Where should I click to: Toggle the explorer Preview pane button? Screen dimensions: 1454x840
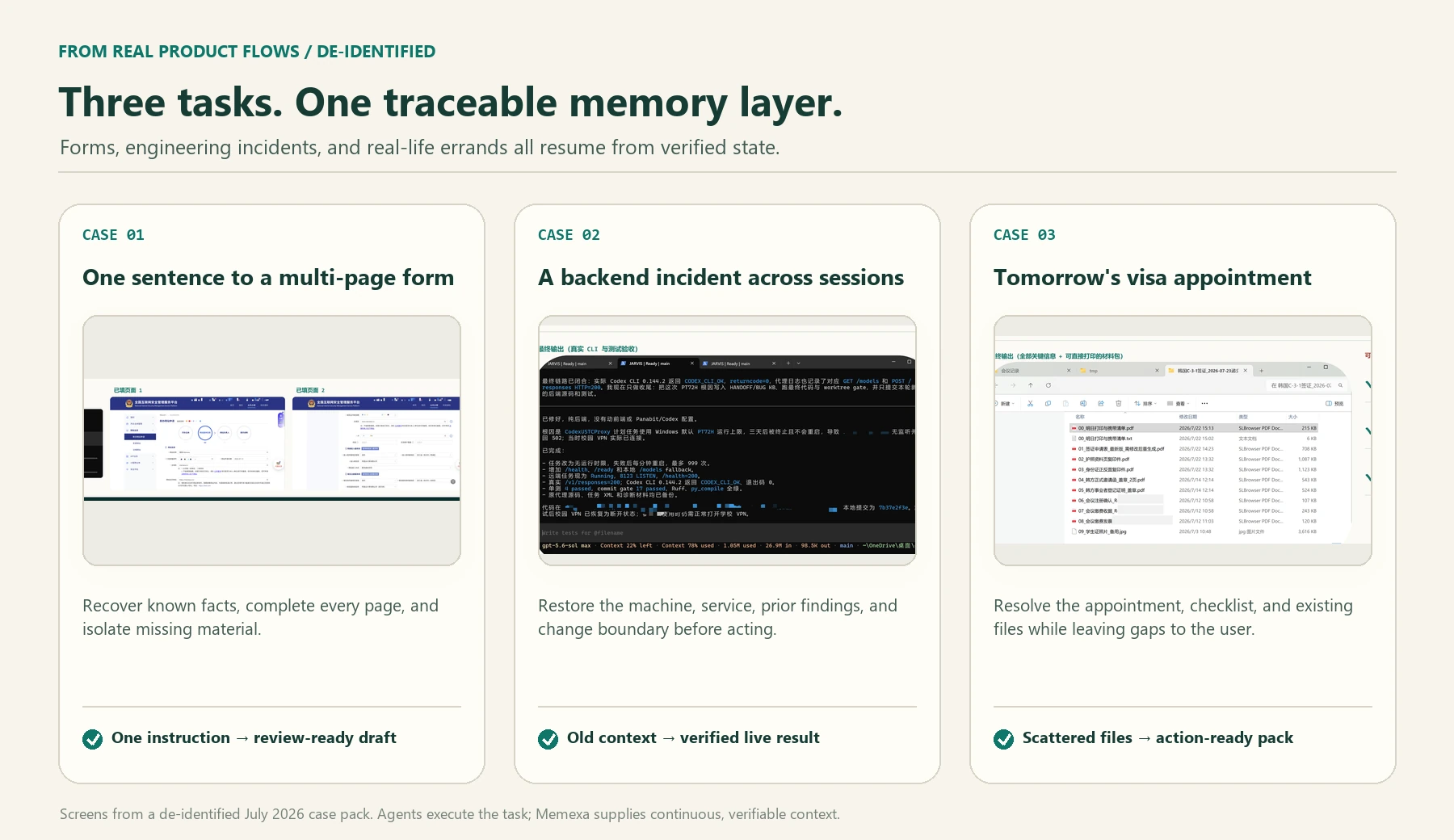pos(1334,403)
